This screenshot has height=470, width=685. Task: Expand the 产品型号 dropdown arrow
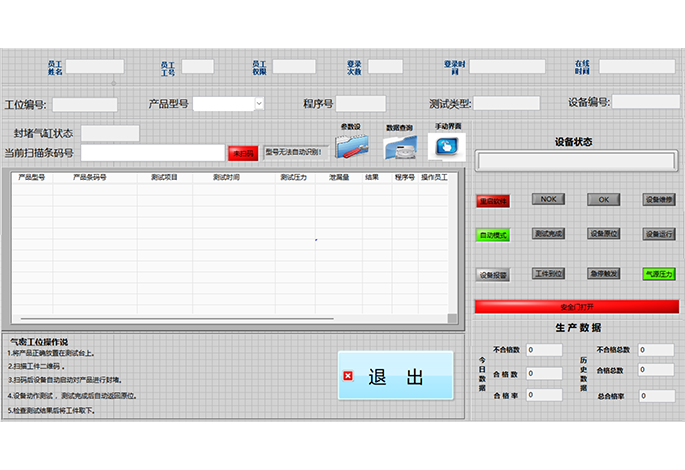[259, 104]
